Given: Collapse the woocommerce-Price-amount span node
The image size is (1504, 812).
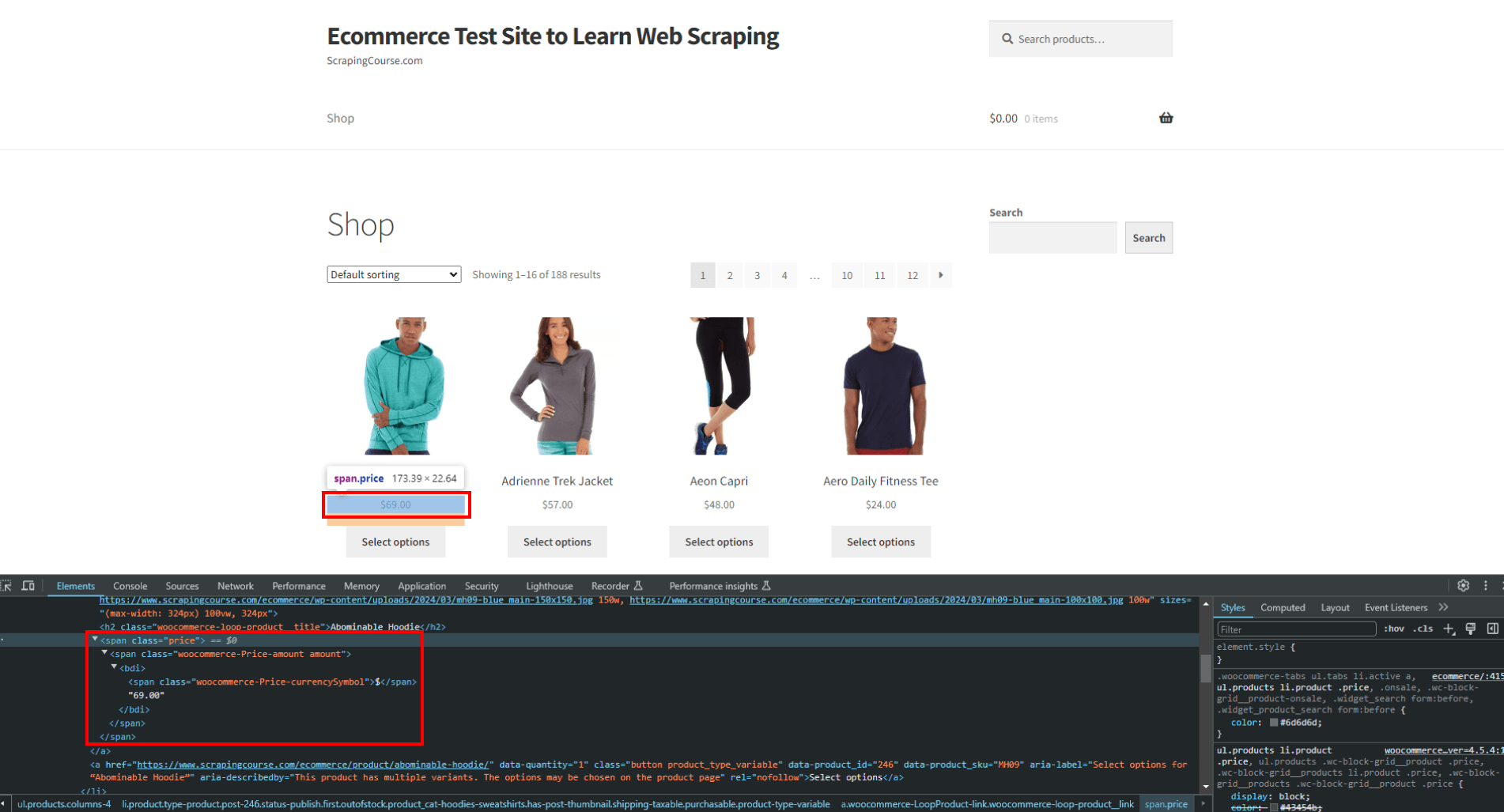Looking at the screenshot, I should click(x=104, y=653).
